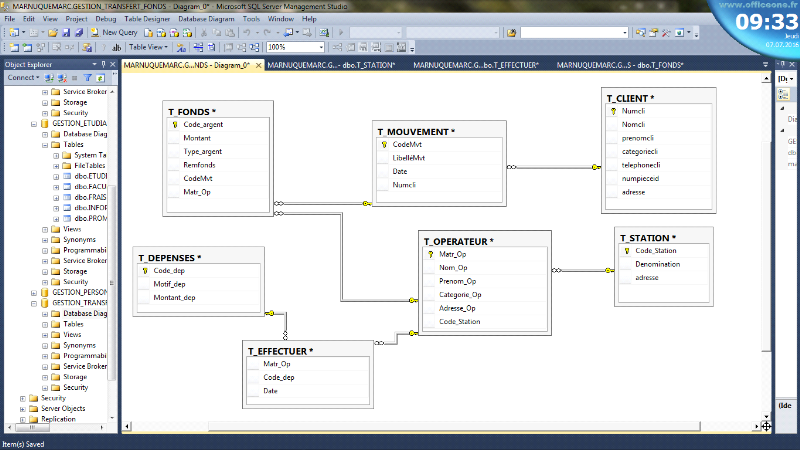800x450 pixels.
Task: Click the Undo icon in toolbar
Action: [247, 32]
